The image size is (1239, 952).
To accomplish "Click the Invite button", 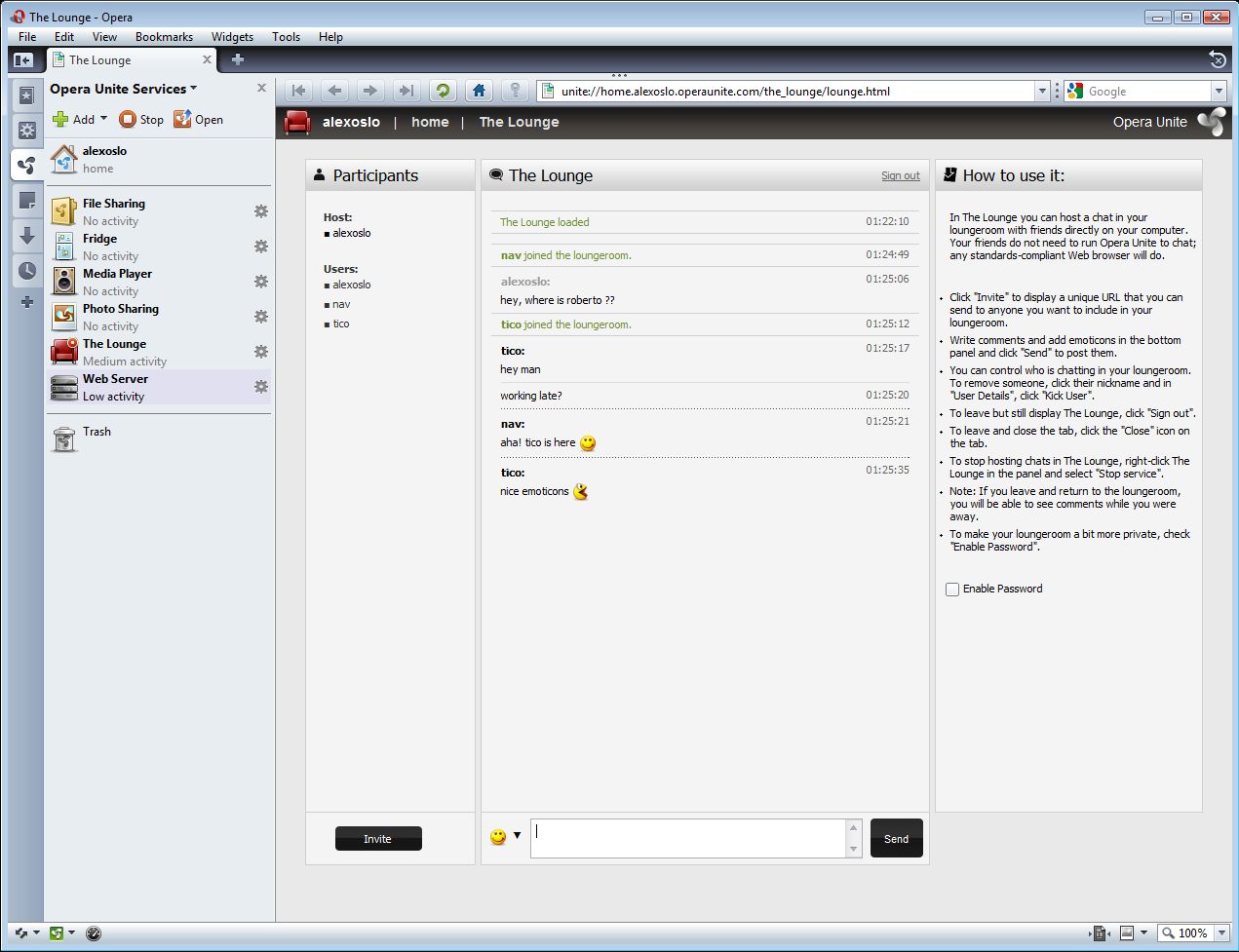I will 378,839.
